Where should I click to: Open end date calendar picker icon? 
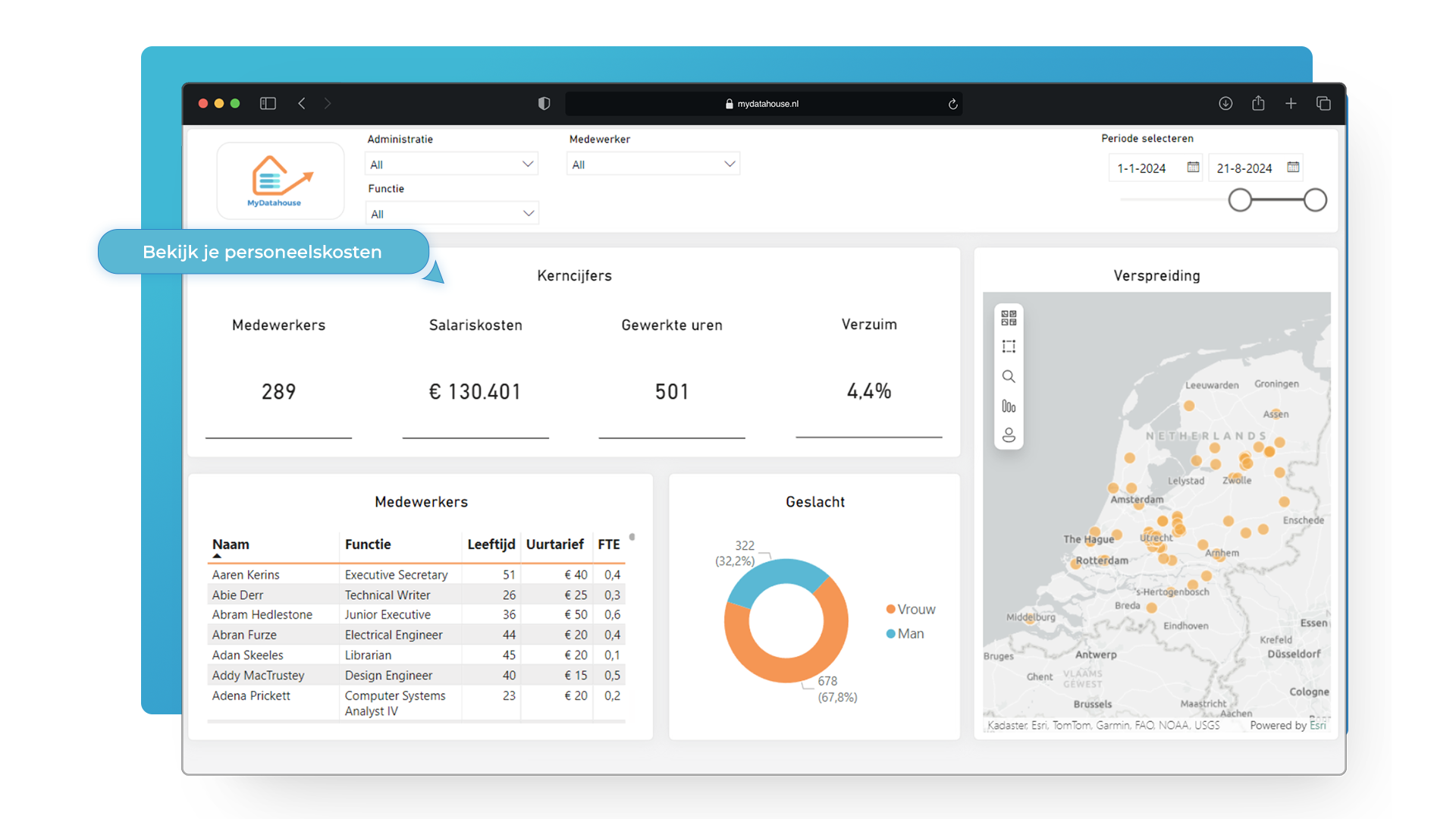click(x=1293, y=168)
